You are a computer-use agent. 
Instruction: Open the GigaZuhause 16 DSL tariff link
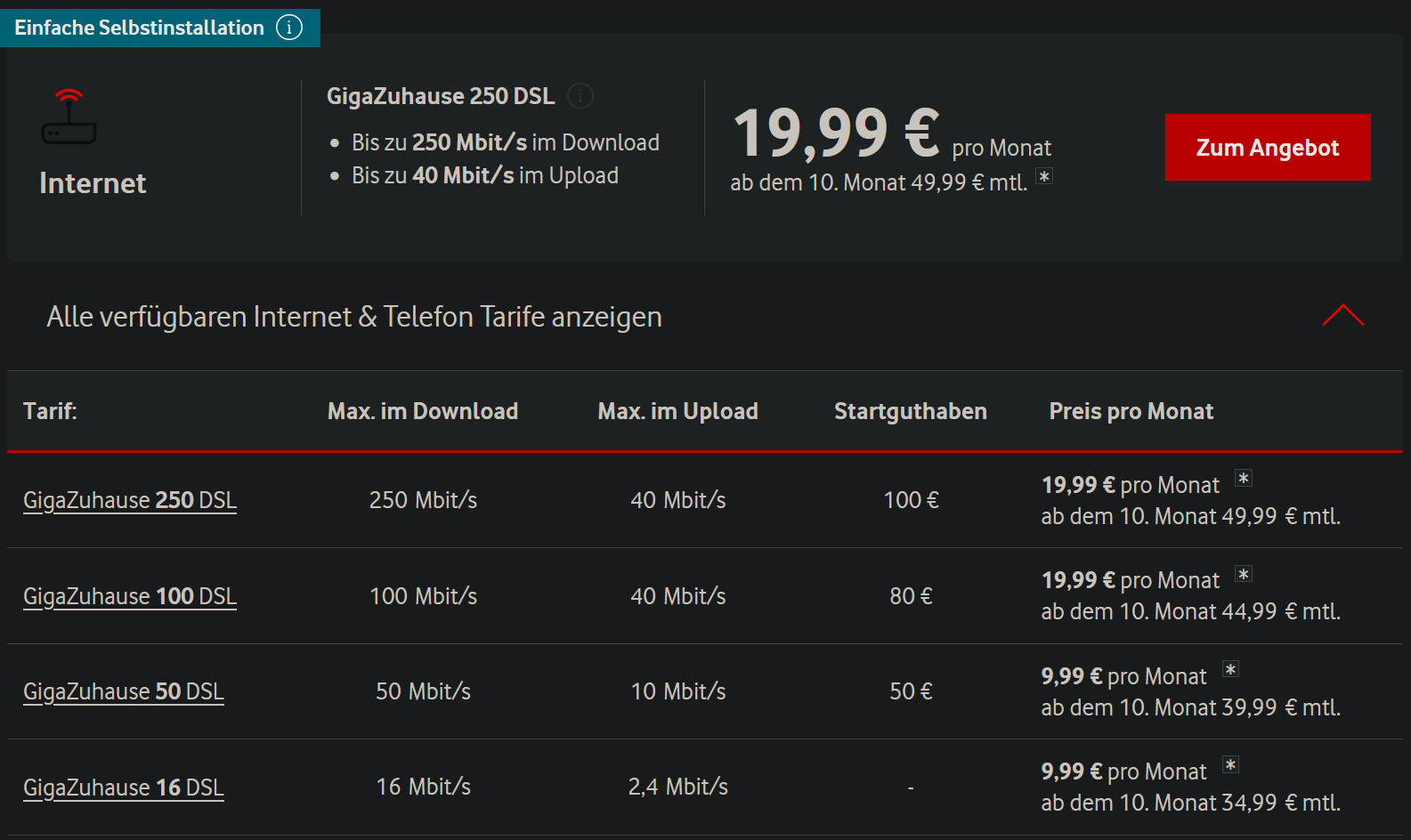pyautogui.click(x=124, y=787)
